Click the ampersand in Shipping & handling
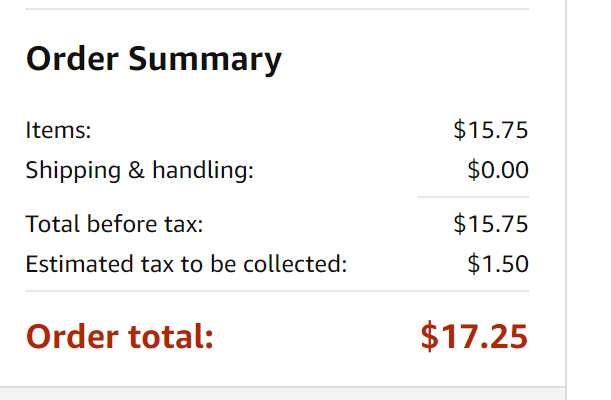The image size is (611, 400). click(136, 170)
